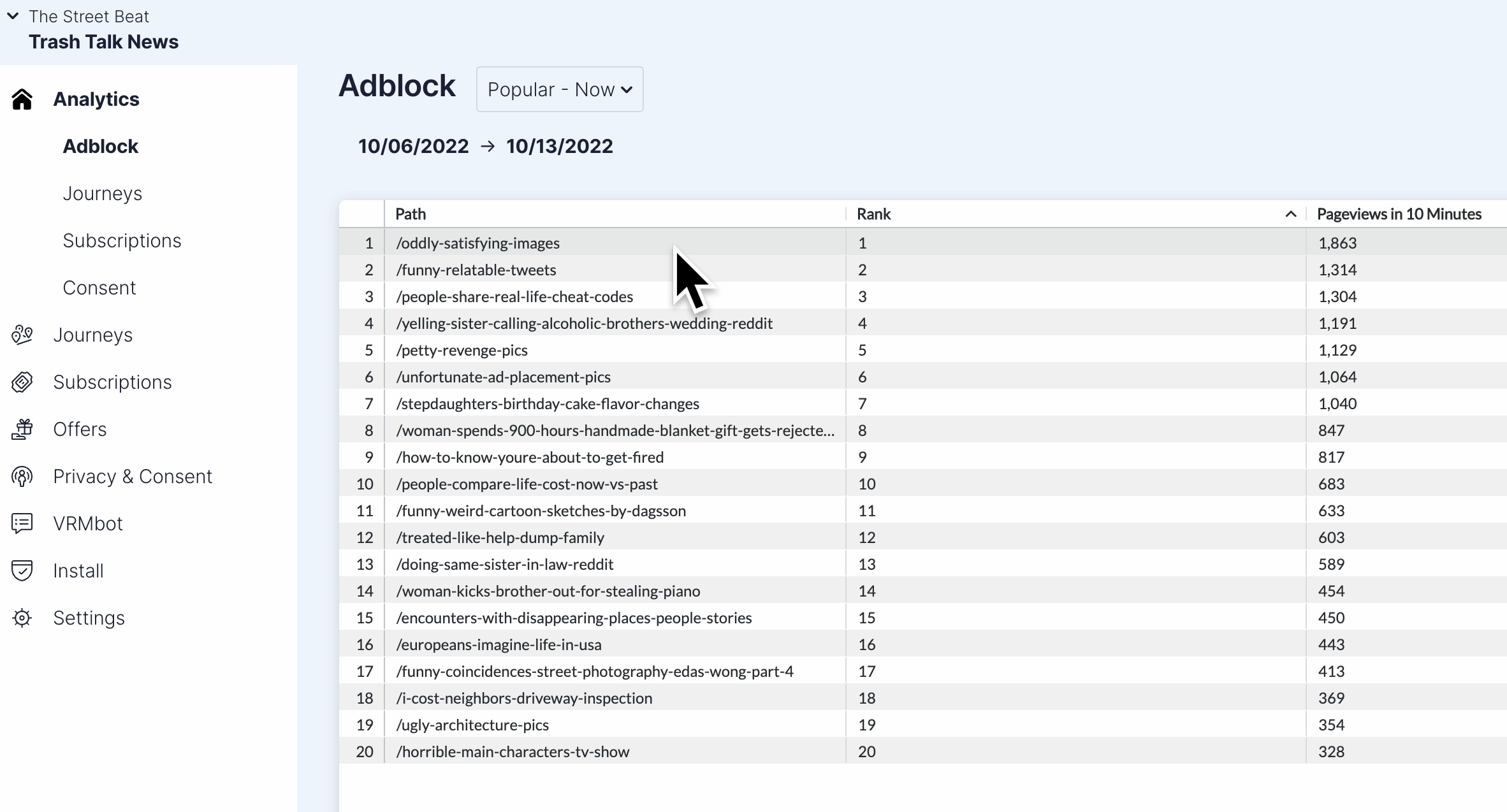This screenshot has height=812, width=1507.
Task: Open the Offers section
Action: [x=80, y=430]
